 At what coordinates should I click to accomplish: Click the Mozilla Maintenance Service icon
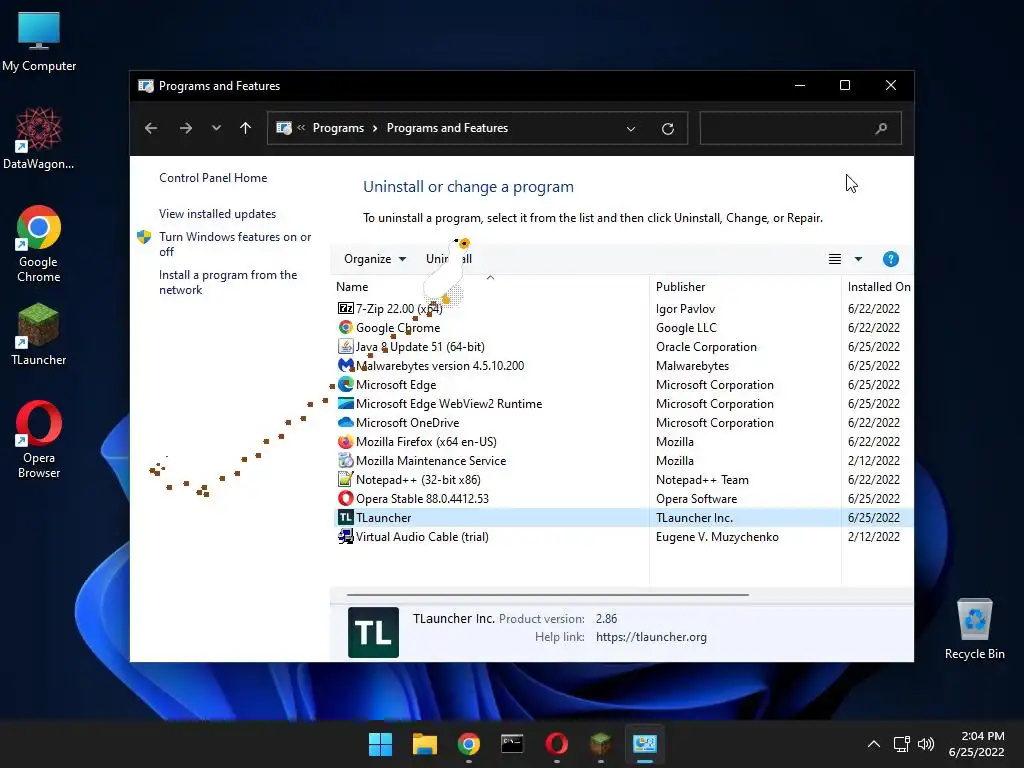[x=345, y=460]
